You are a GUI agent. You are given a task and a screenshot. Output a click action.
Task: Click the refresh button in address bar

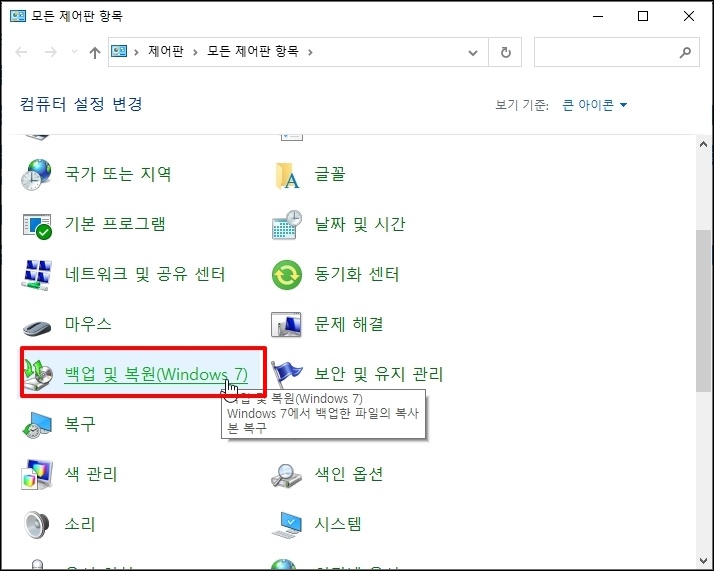[x=505, y=52]
